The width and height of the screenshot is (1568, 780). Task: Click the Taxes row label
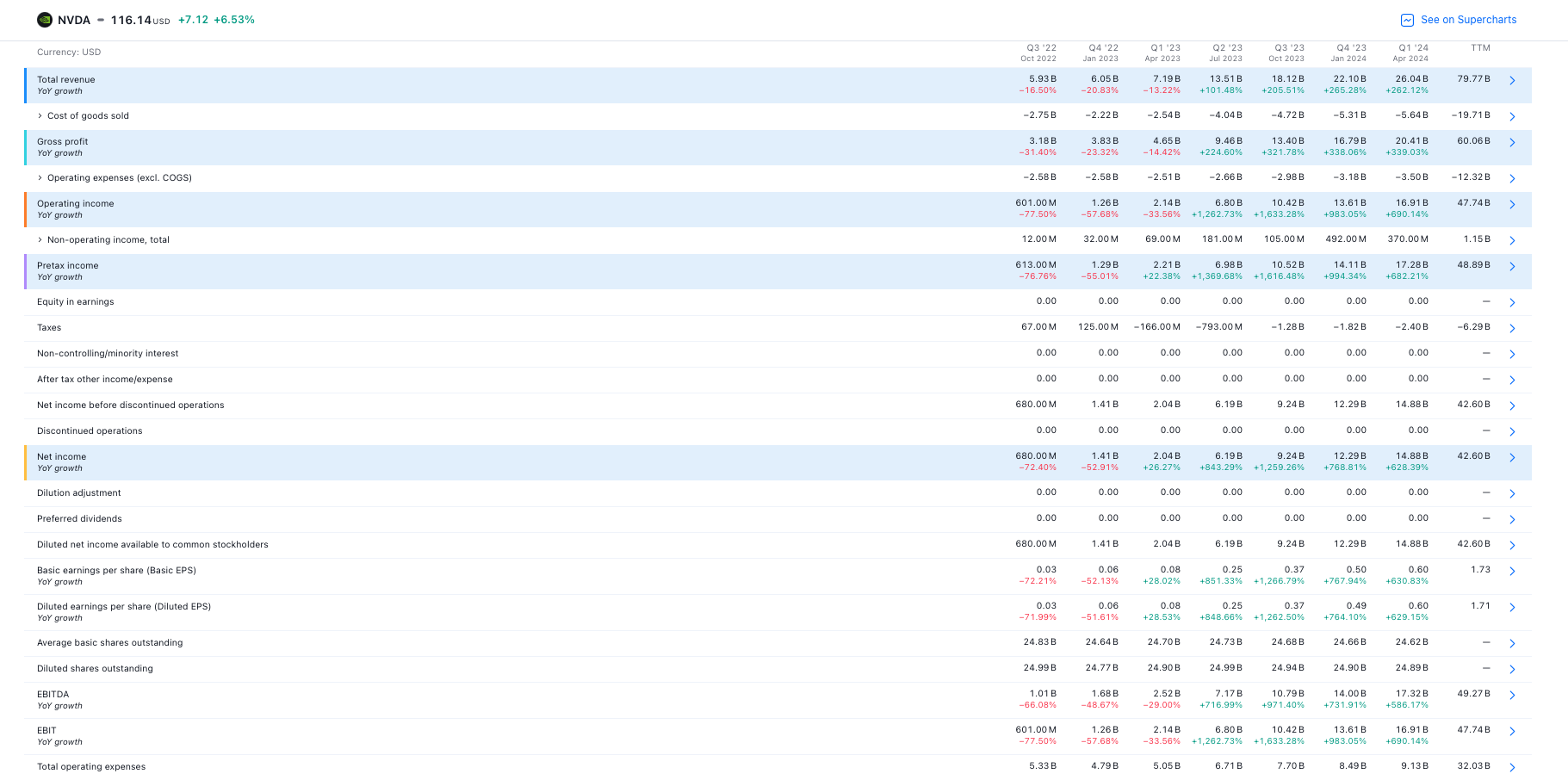tap(49, 327)
